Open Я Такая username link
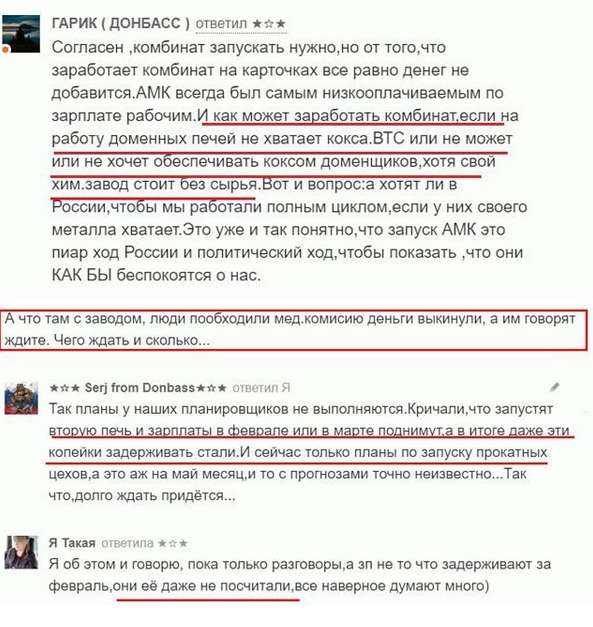The image size is (593, 627). click(72, 543)
